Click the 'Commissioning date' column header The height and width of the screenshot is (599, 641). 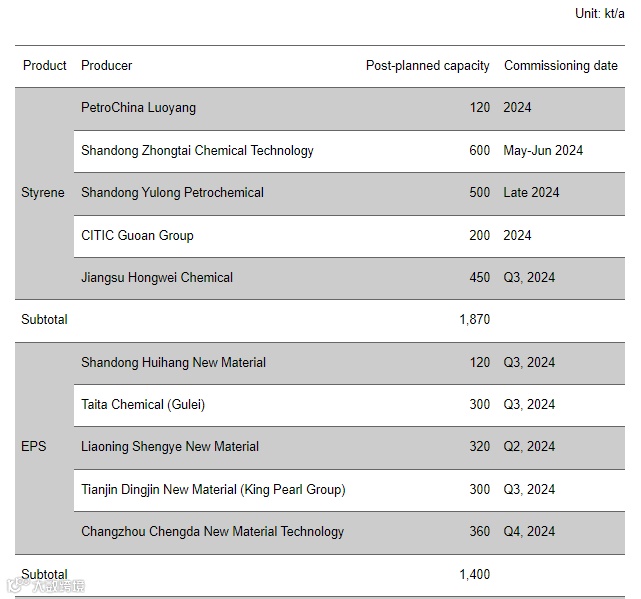(560, 65)
